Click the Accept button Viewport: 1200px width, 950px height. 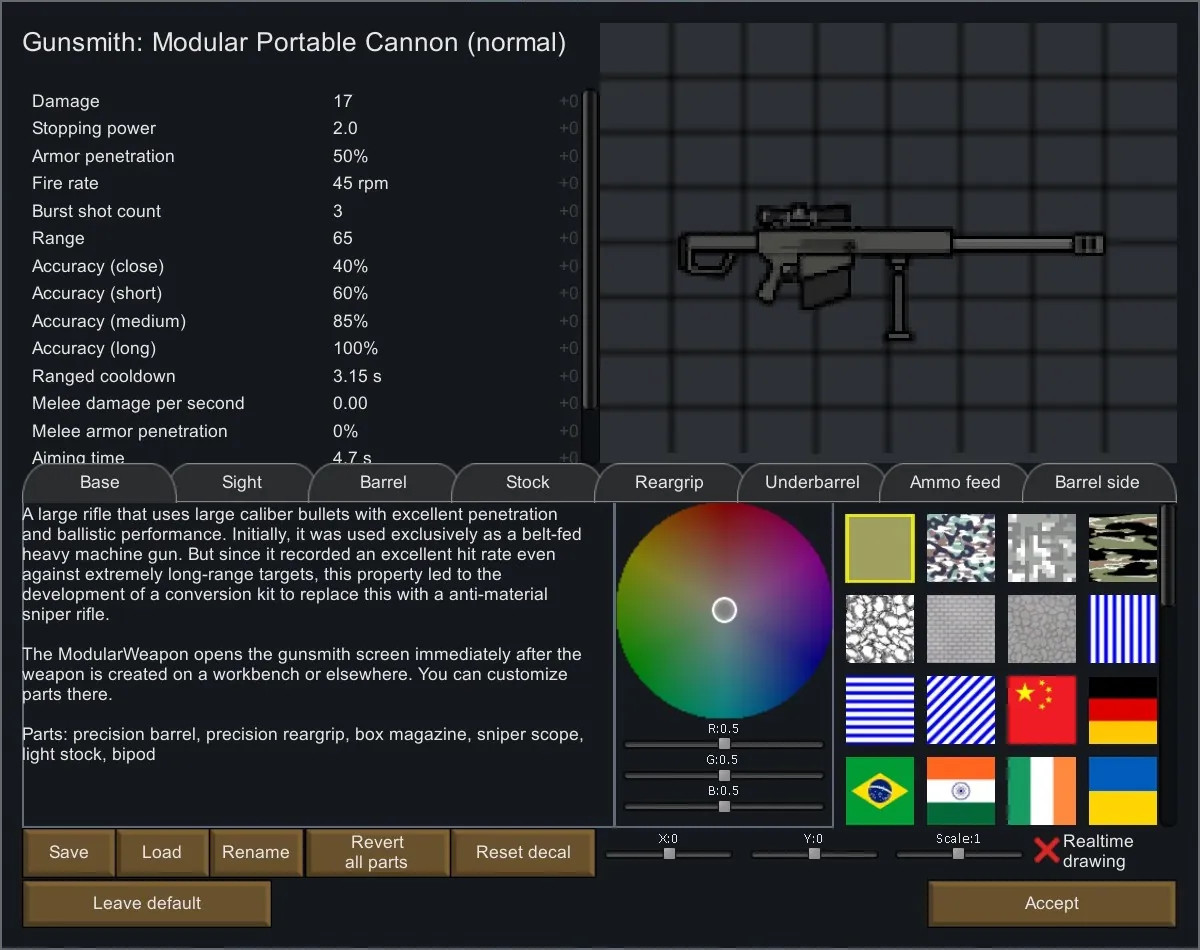coord(1051,903)
